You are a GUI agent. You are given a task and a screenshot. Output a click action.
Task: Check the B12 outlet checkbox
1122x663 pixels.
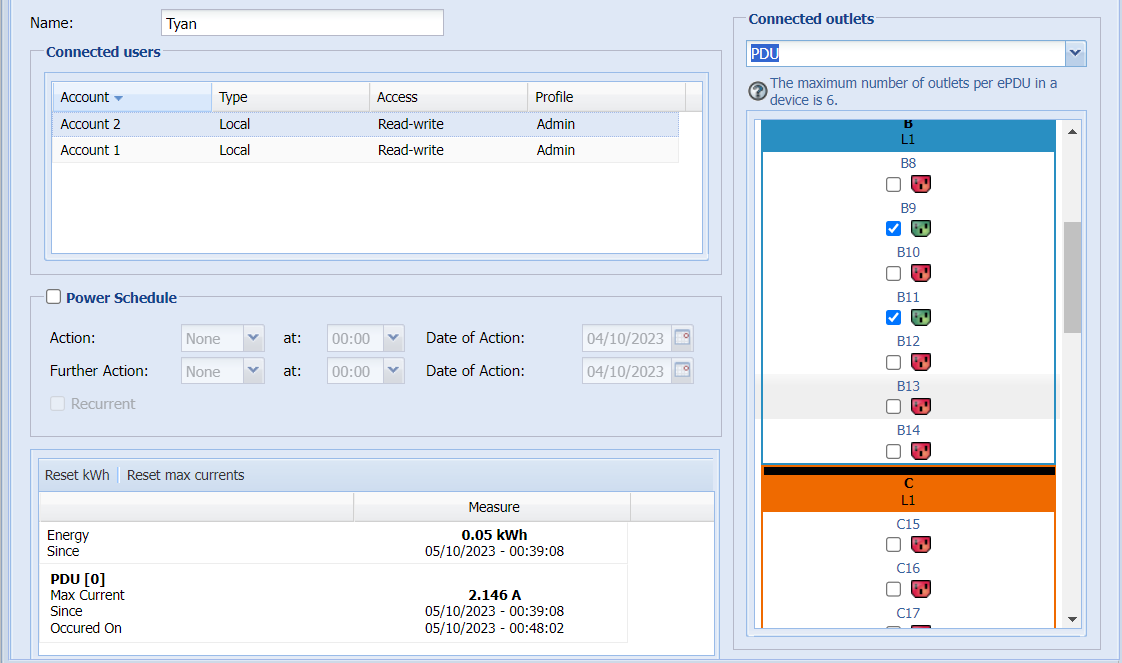pos(893,363)
